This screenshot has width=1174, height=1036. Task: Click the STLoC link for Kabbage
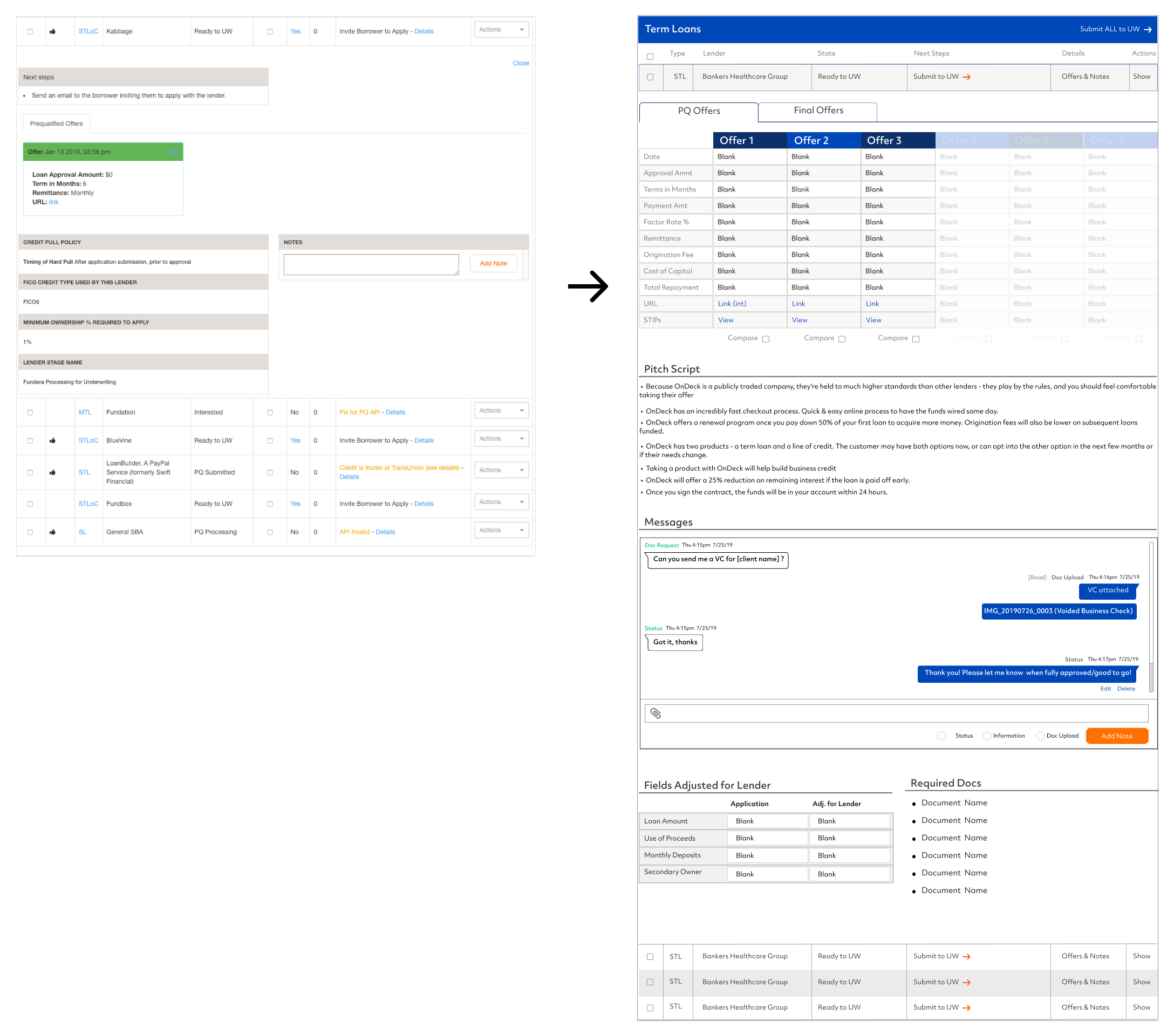(88, 32)
